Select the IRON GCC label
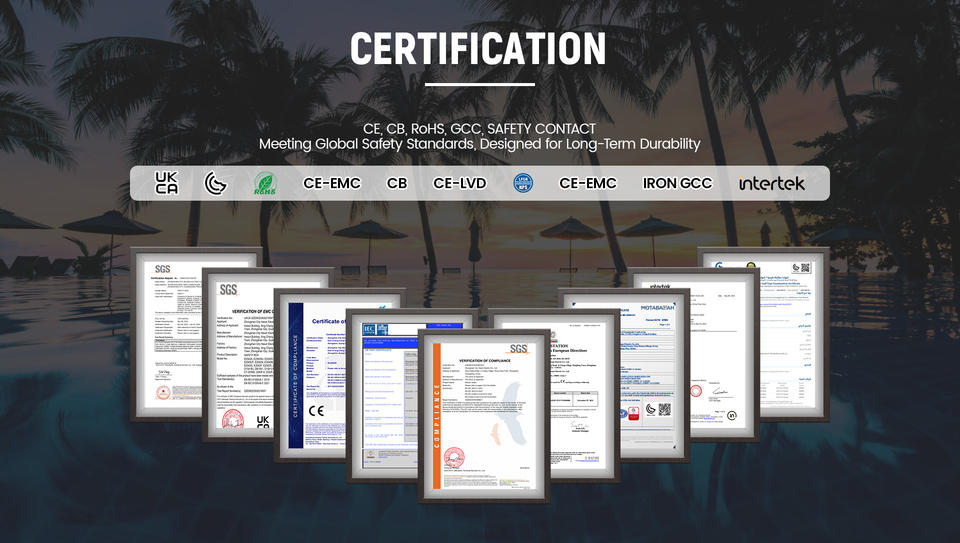The height and width of the screenshot is (543, 960). tap(677, 183)
